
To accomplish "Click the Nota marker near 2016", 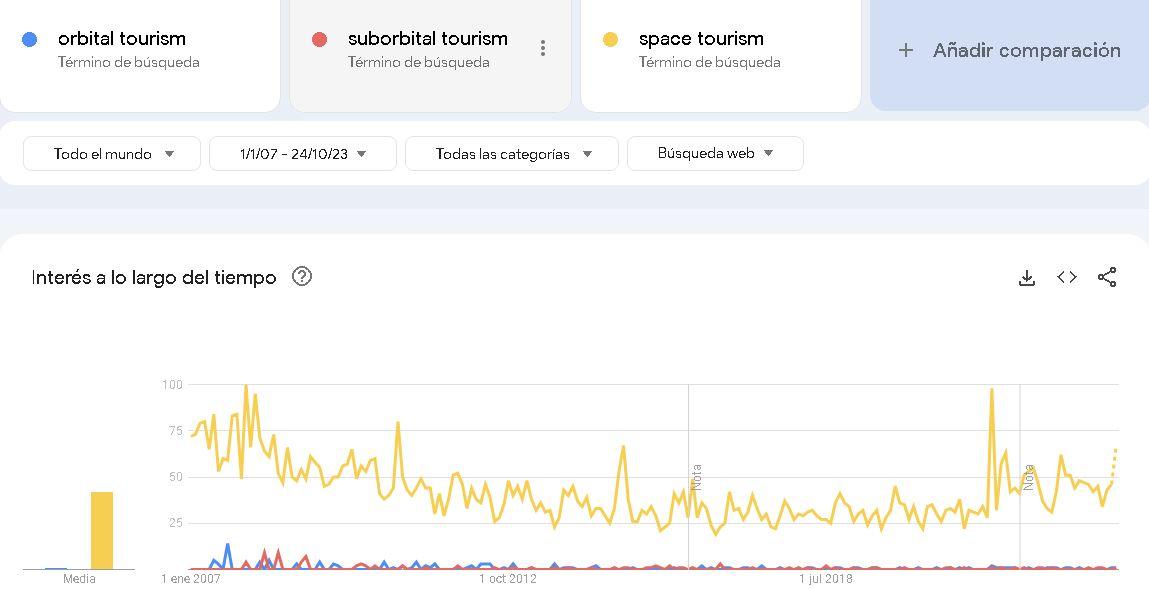I will (x=696, y=477).
